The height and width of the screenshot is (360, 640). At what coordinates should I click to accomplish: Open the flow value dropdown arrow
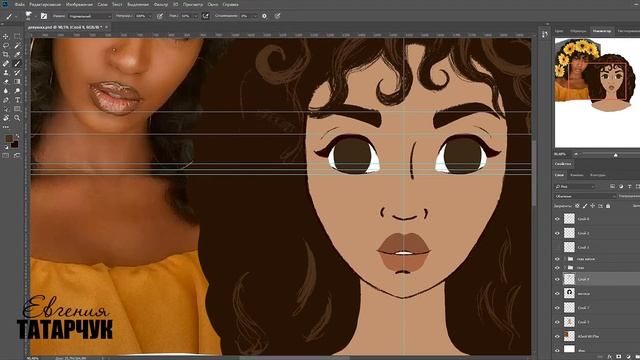pyautogui.click(x=195, y=16)
